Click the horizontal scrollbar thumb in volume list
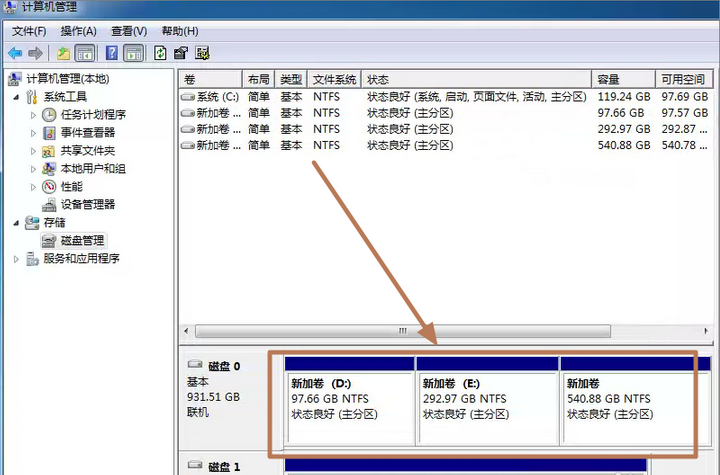 coord(403,331)
